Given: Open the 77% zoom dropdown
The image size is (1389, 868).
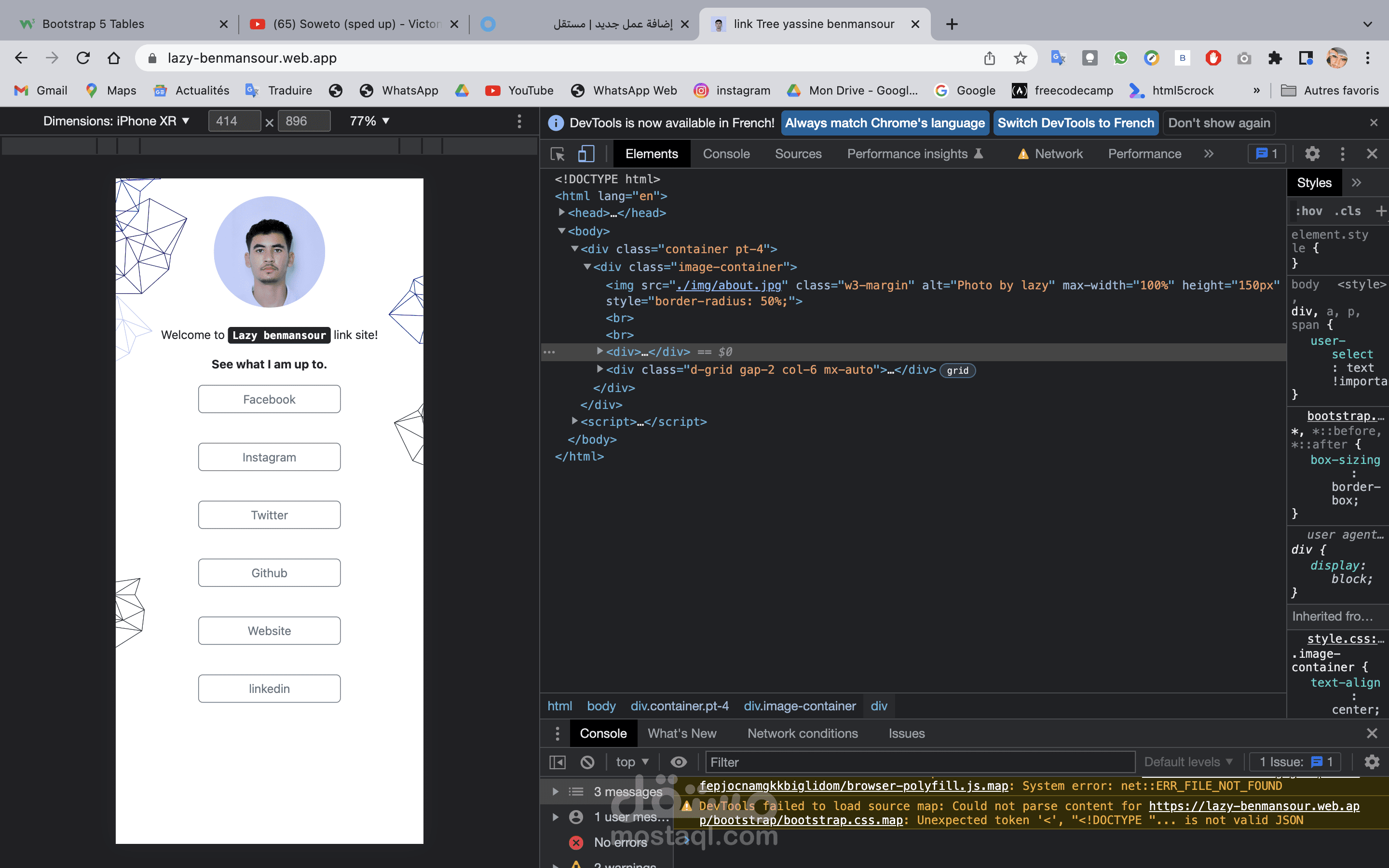Looking at the screenshot, I should click(369, 121).
